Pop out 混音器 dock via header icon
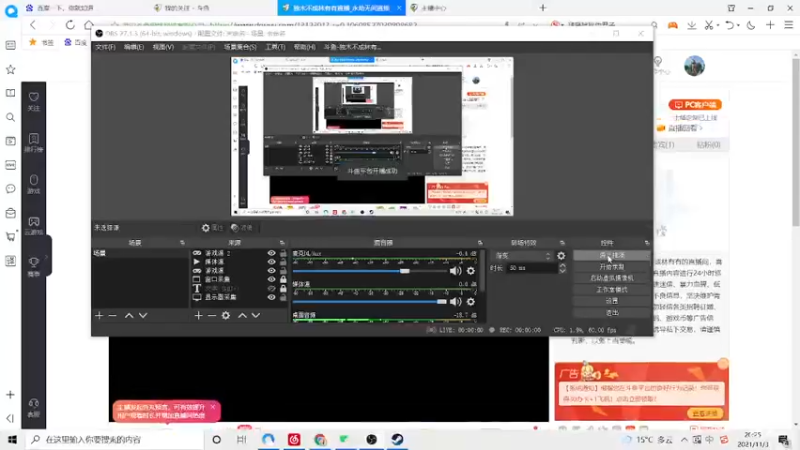 click(480, 243)
